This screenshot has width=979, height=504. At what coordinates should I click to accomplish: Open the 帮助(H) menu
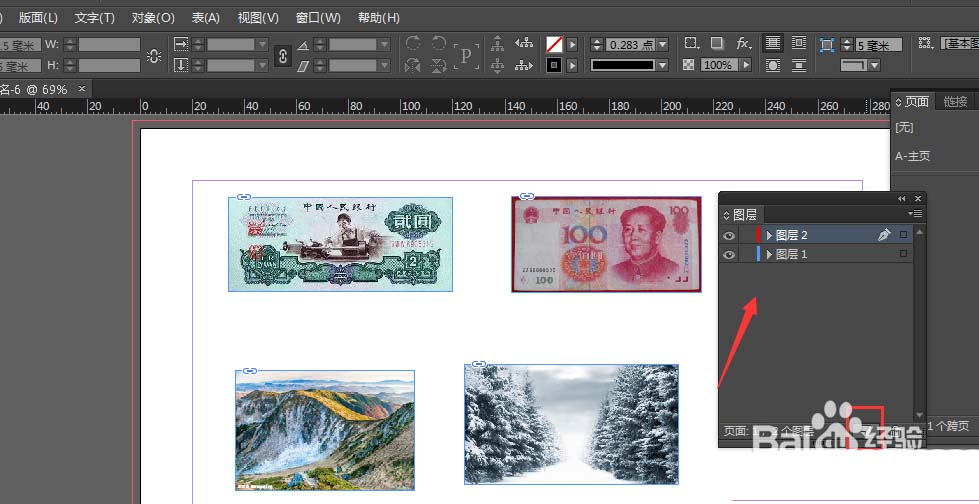pos(378,17)
